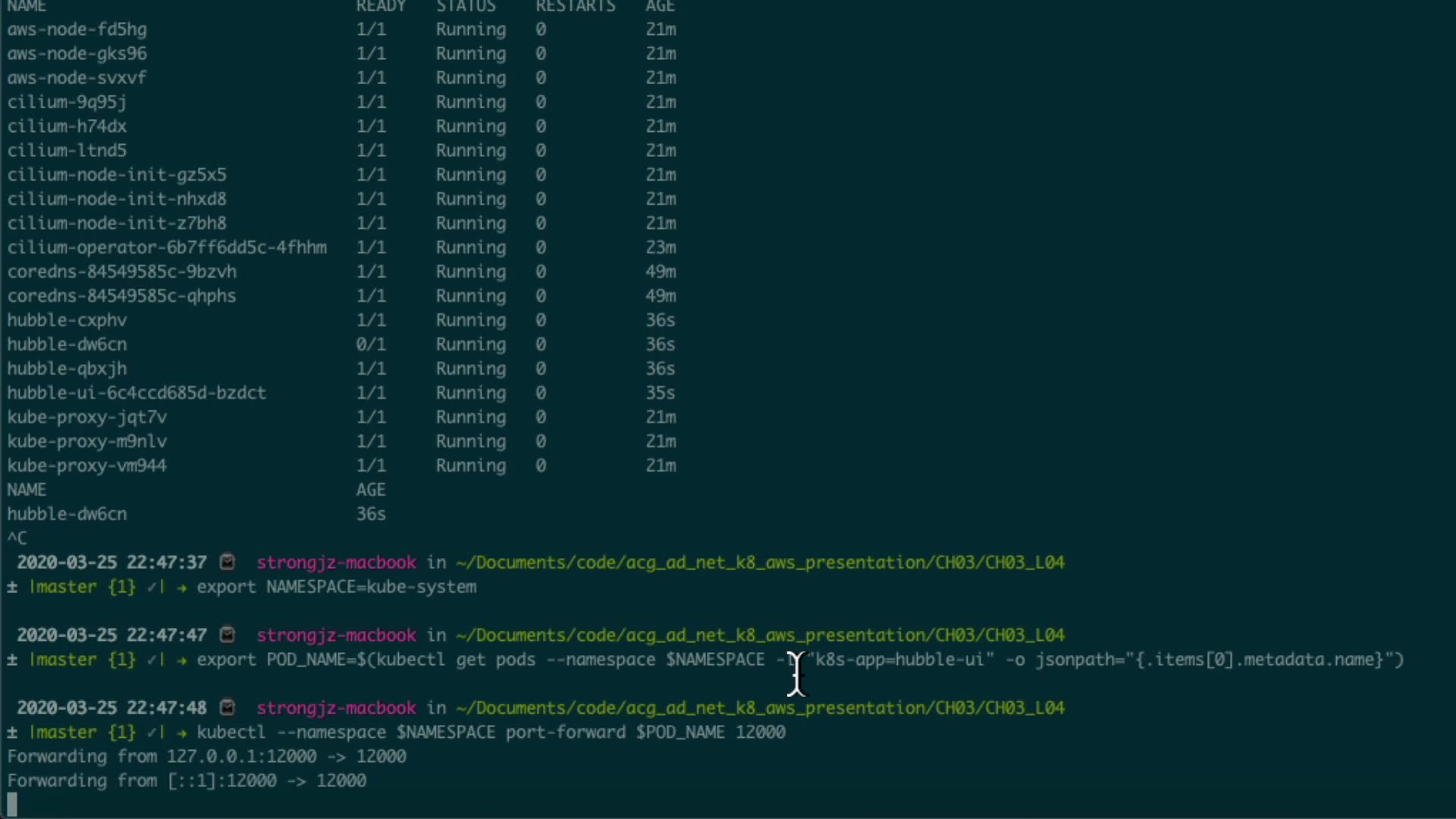
Task: Click the path text on the 22:47:37 prompt line
Action: click(x=760, y=563)
